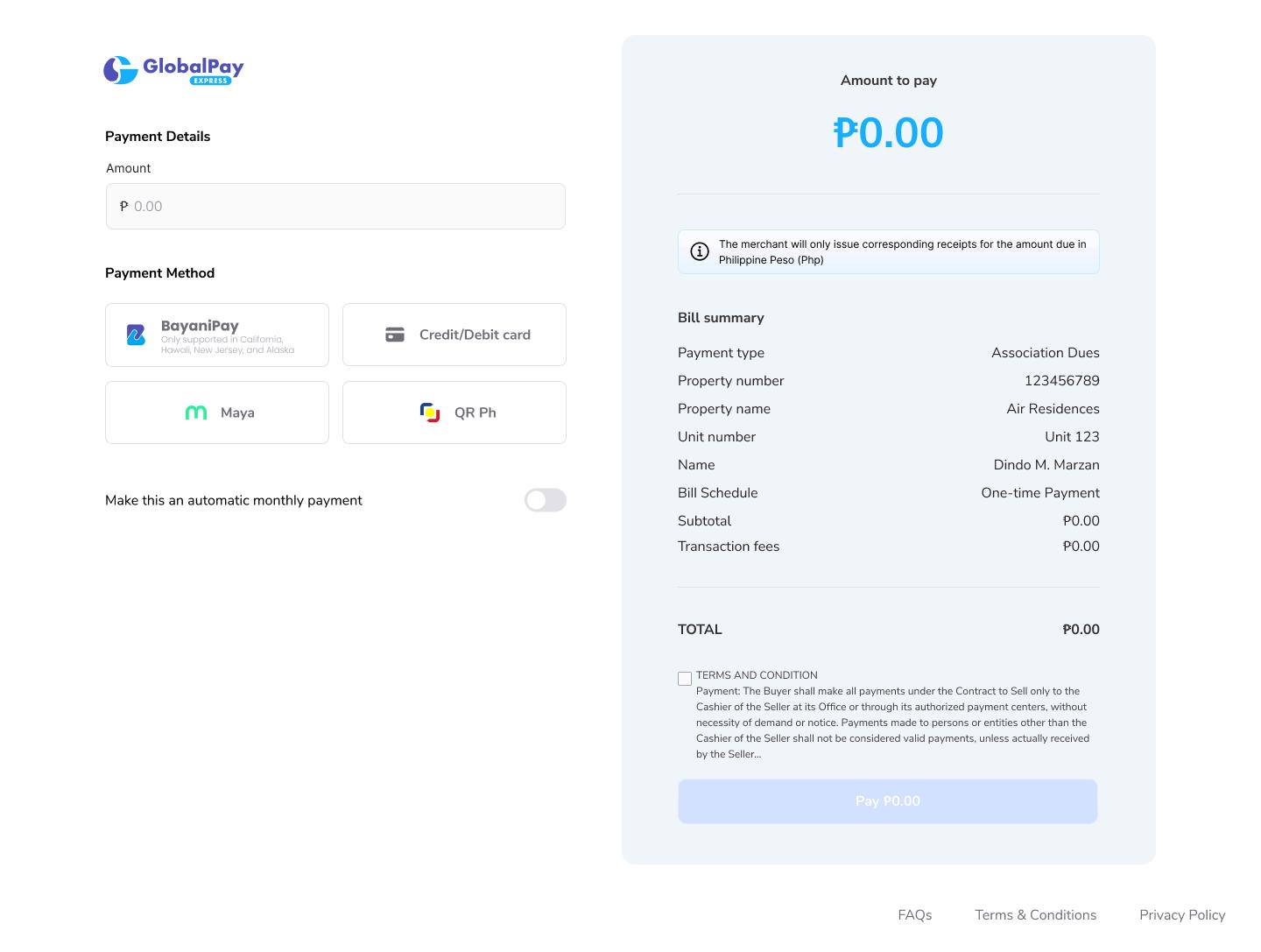Viewport: 1261px width, 952px height.
Task: Click the BayaniPay logo icon
Action: (136, 335)
